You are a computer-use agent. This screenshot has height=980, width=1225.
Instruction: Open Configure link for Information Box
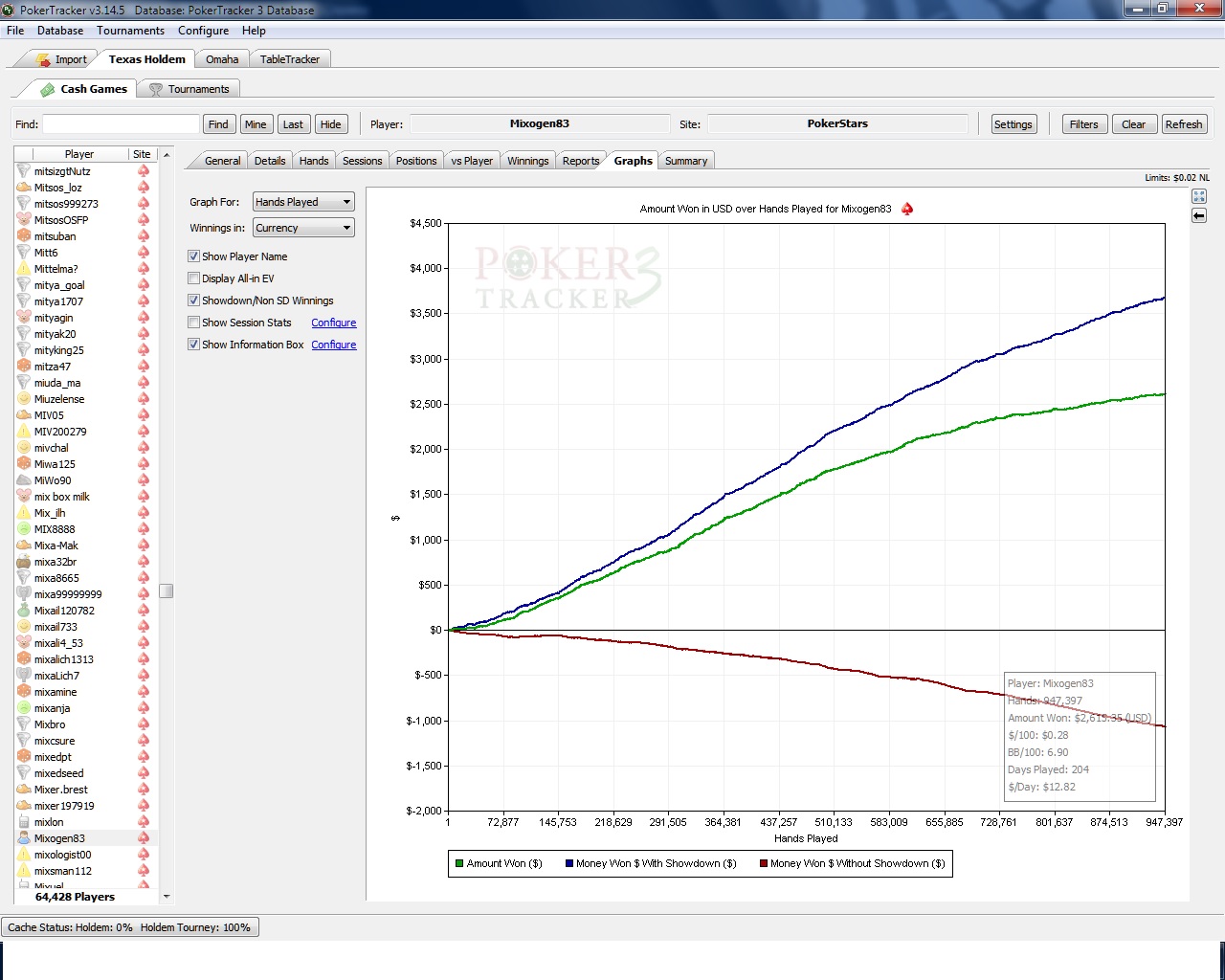[x=334, y=345]
